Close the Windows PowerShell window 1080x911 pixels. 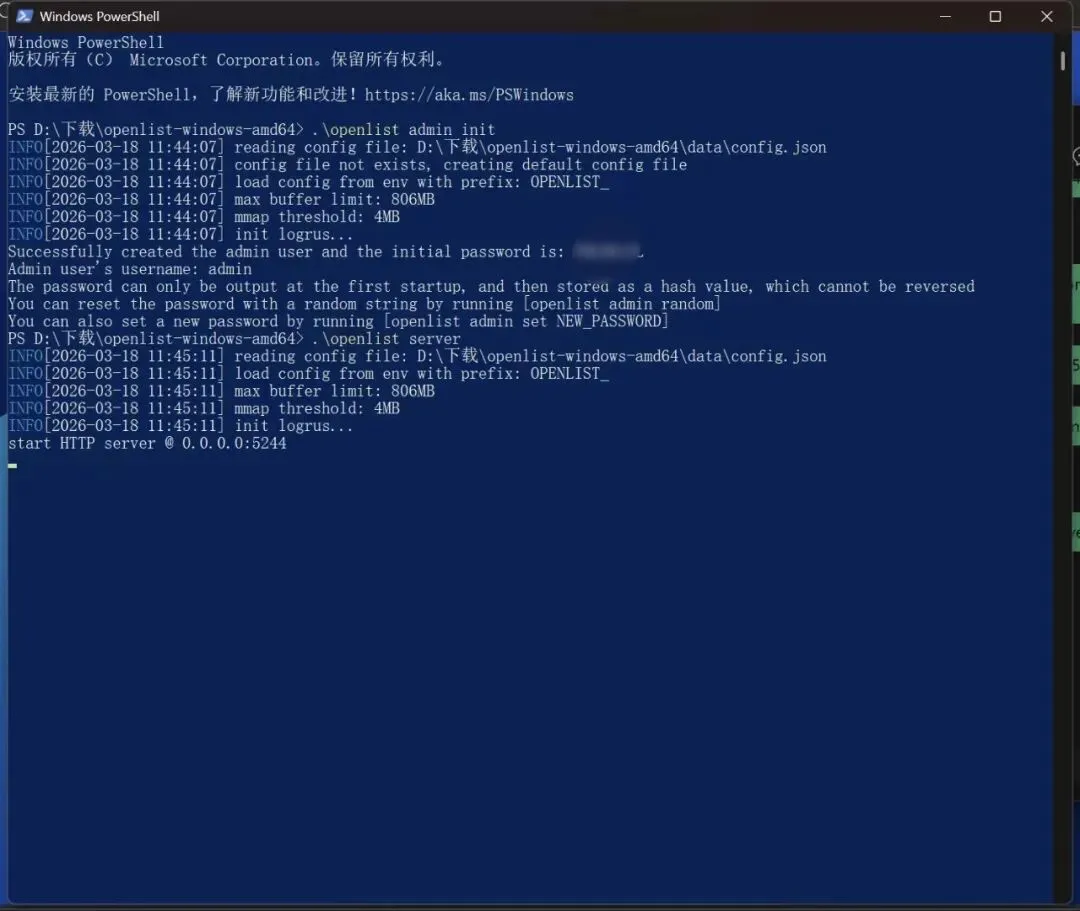[1046, 16]
